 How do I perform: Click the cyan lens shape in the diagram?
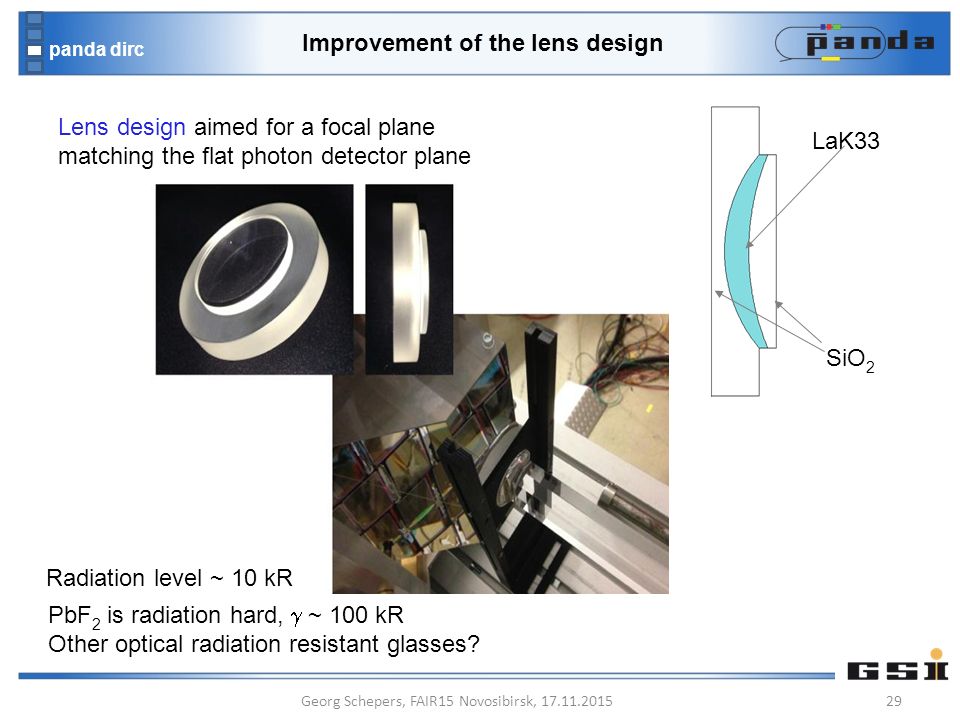739,251
